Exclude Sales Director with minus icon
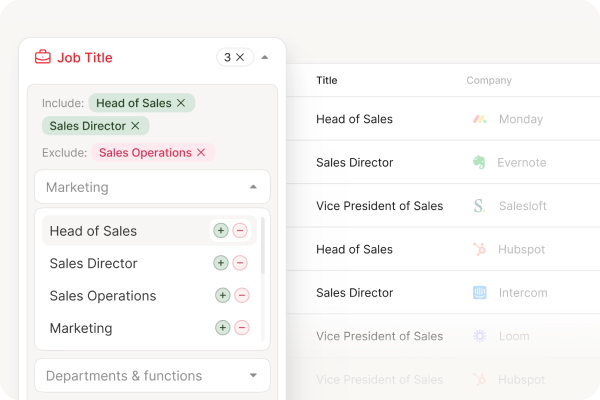600x400 pixels. [240, 263]
